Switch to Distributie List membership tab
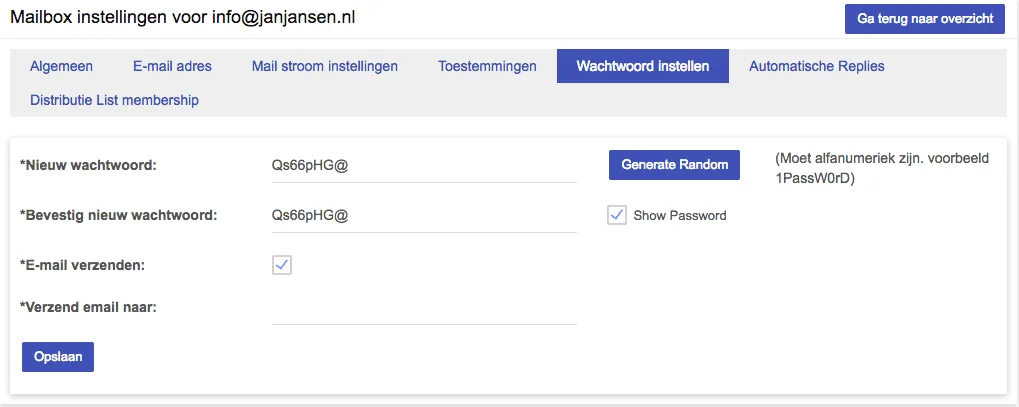This screenshot has height=407, width=1019. click(x=114, y=100)
